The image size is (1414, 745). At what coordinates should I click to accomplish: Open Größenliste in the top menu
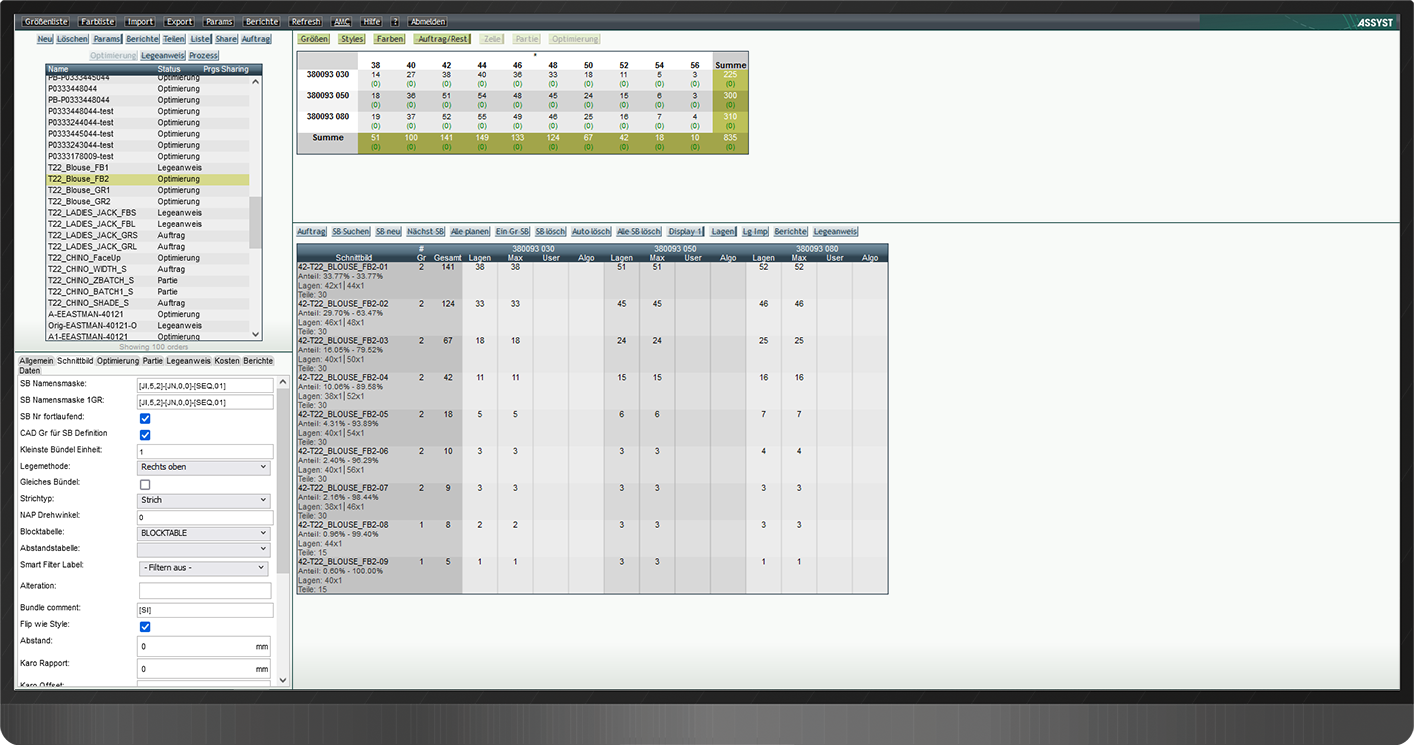[45, 21]
